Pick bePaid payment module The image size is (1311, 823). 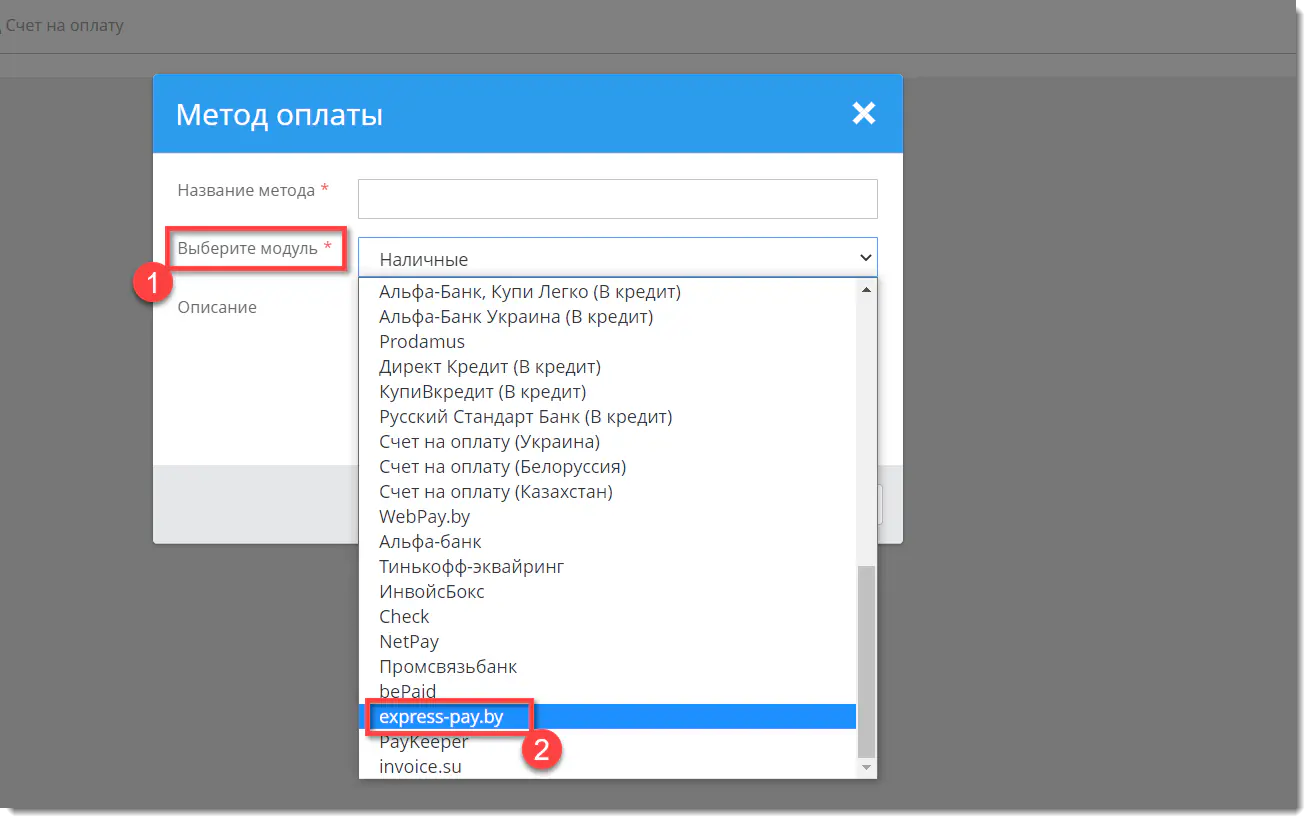[408, 692]
